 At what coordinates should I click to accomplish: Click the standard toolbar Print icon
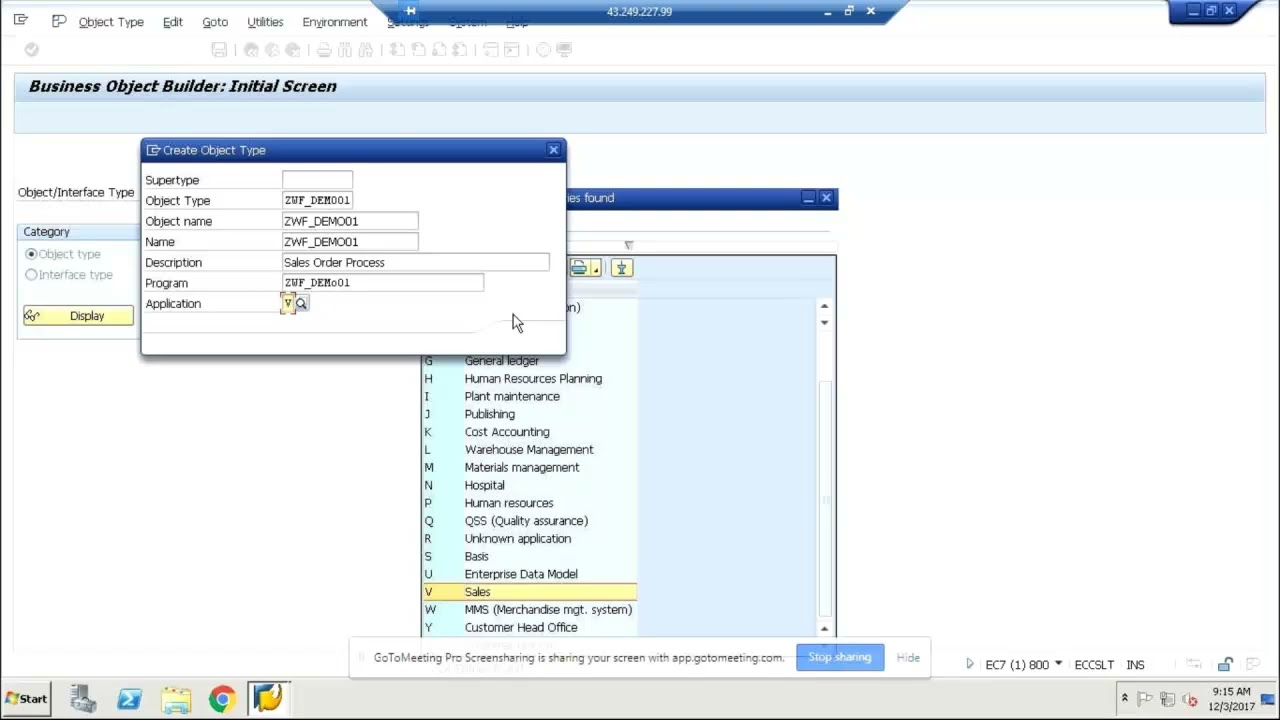pyautogui.click(x=323, y=50)
